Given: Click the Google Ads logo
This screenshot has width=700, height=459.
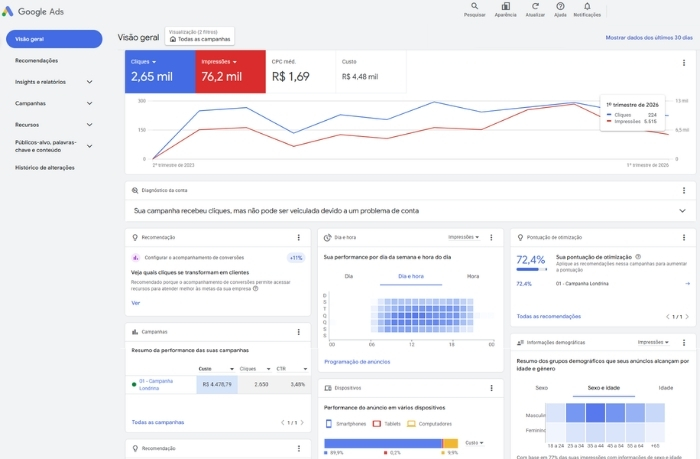Looking at the screenshot, I should (x=33, y=12).
